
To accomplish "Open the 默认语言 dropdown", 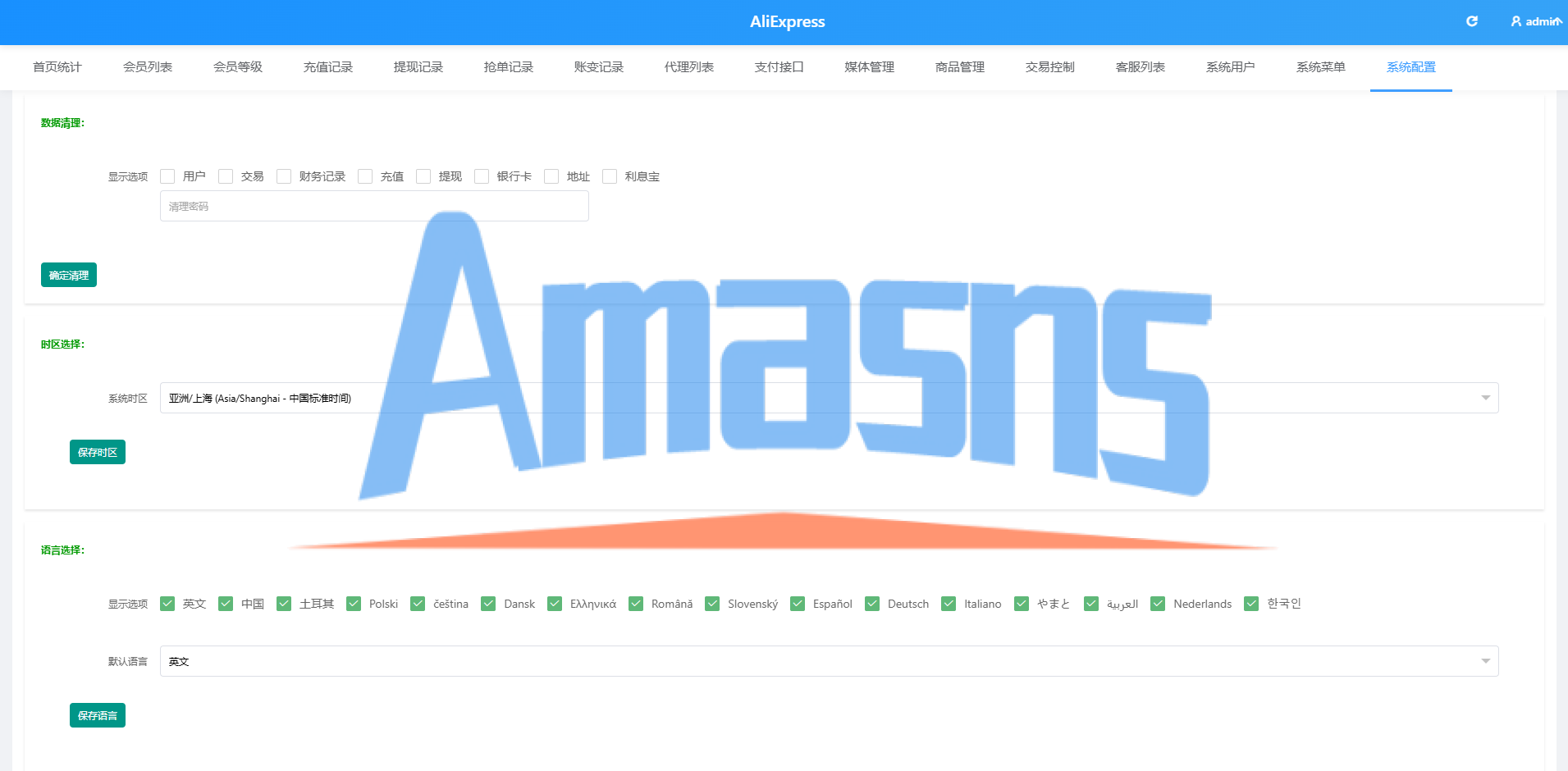I will (x=829, y=661).
